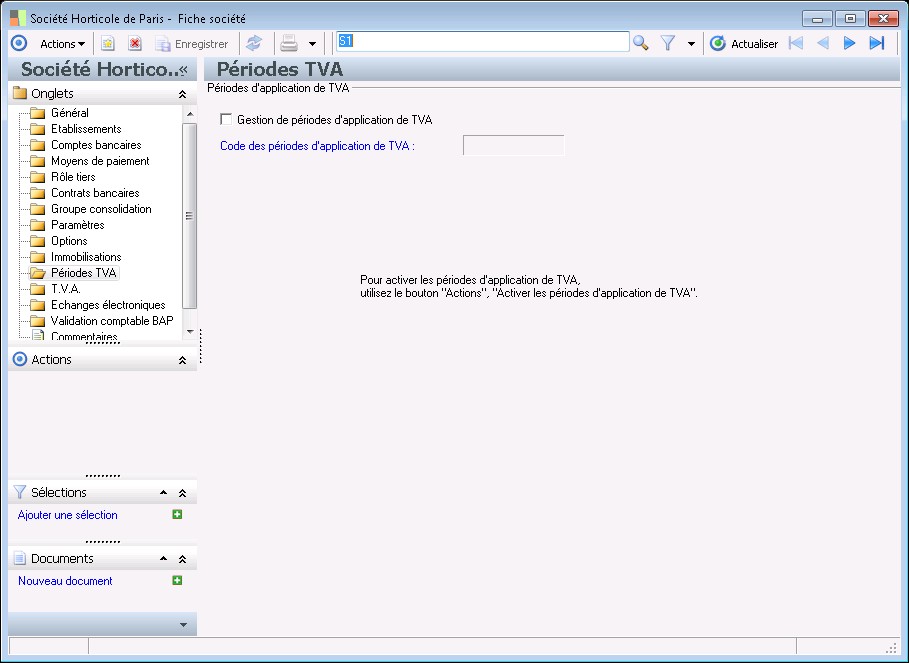The image size is (909, 663).
Task: Click the Actions panel circle icon
Action: 20,359
